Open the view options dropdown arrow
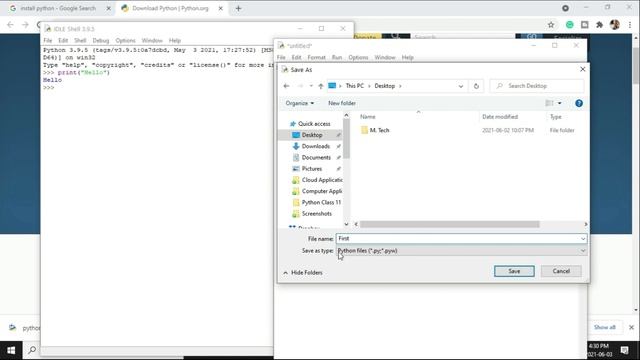The height and width of the screenshot is (360, 640). pos(560,103)
